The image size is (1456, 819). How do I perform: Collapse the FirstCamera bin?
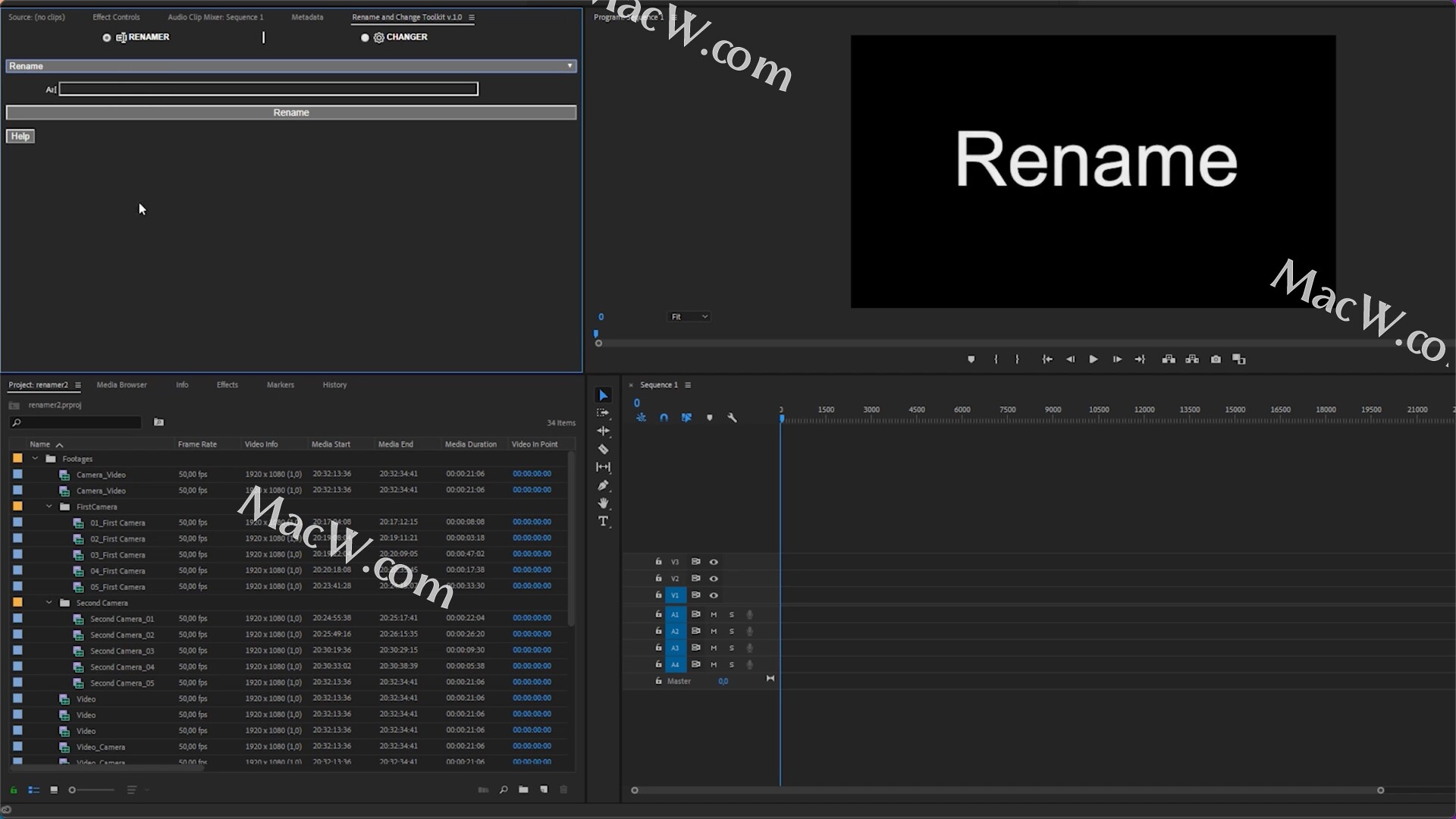pos(49,507)
